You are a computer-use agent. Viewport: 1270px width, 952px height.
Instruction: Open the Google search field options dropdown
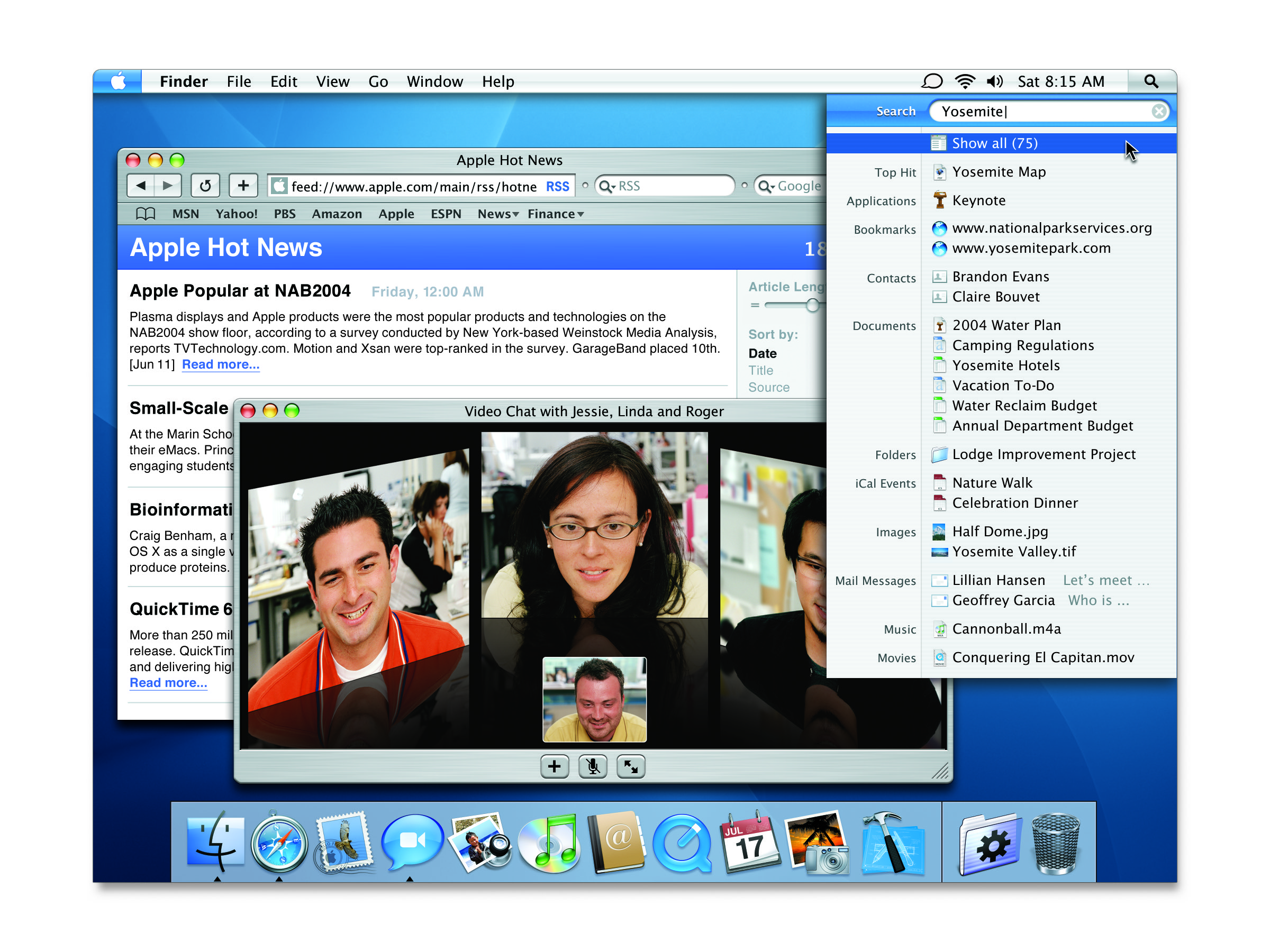(x=767, y=187)
